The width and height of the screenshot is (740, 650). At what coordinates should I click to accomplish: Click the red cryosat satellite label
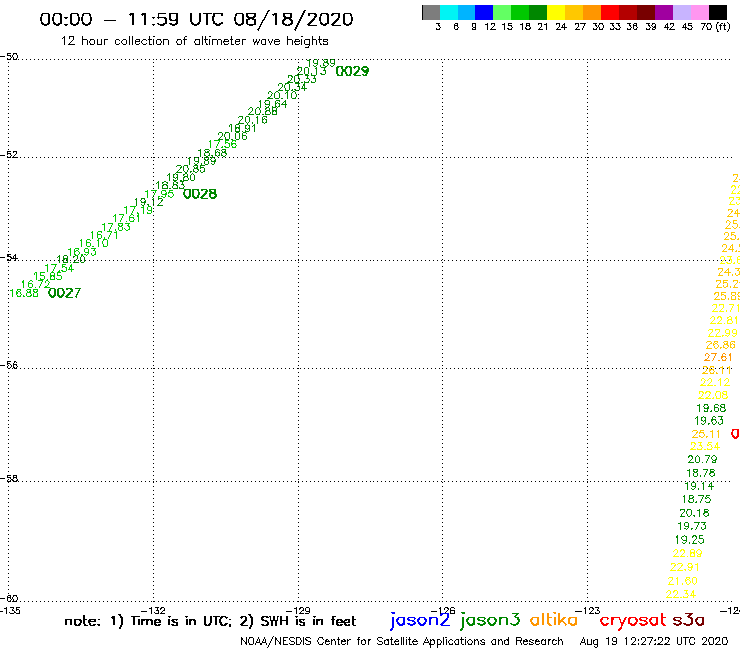click(x=633, y=621)
